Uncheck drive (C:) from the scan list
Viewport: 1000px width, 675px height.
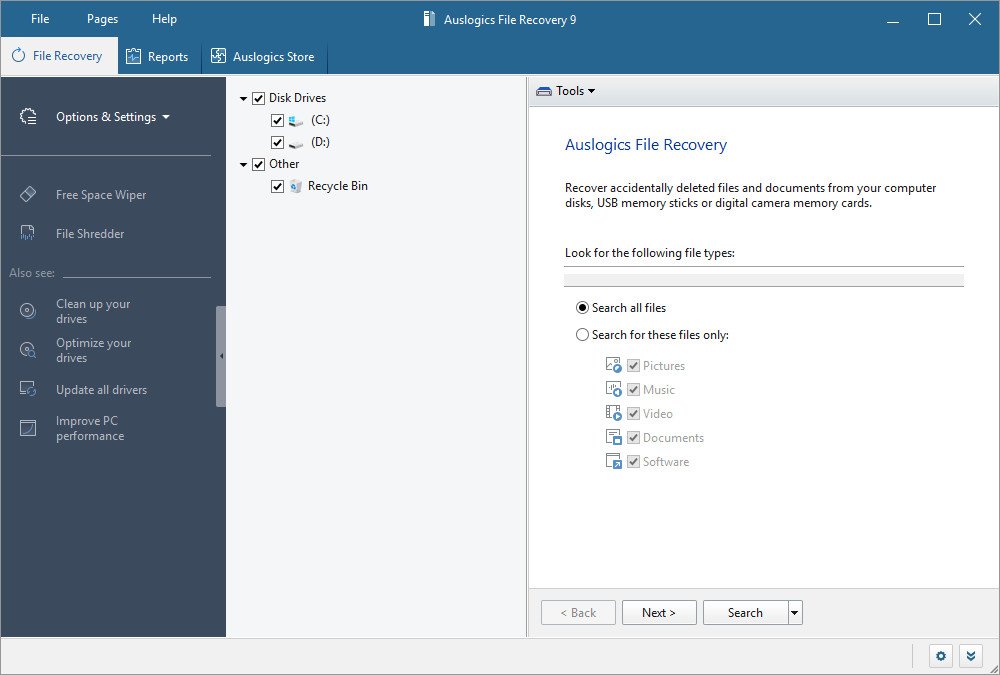277,119
